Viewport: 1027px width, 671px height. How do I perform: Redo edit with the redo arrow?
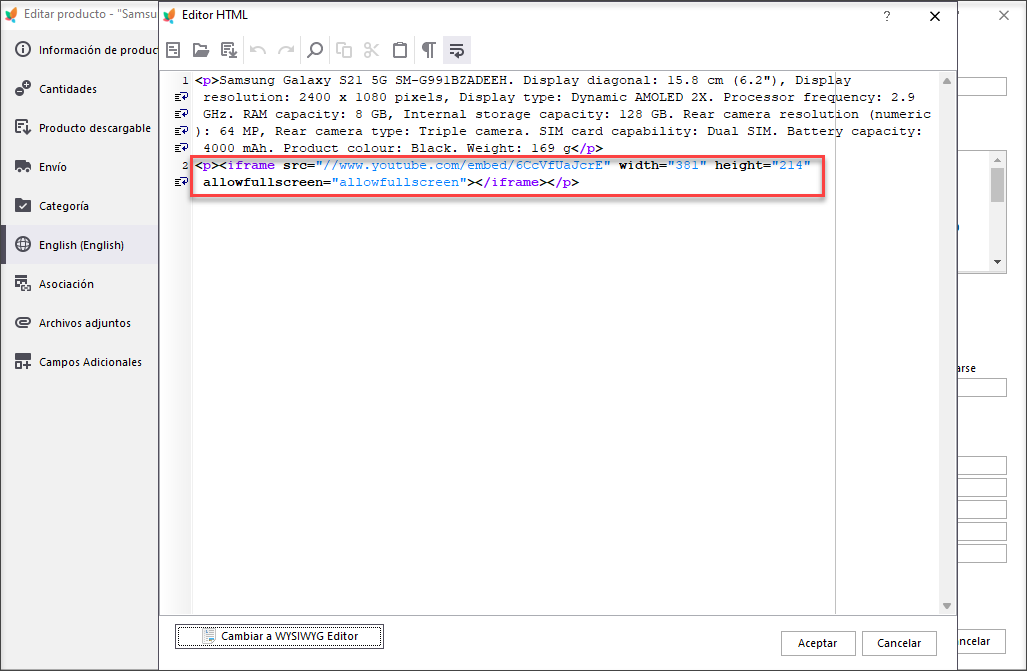[x=286, y=50]
